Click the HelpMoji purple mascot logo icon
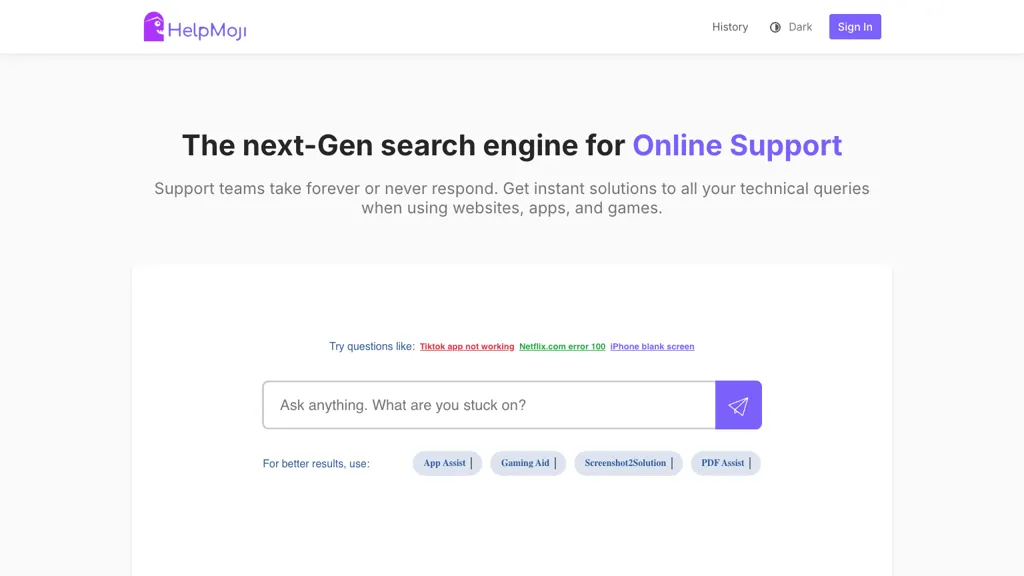1024x576 pixels. click(153, 27)
